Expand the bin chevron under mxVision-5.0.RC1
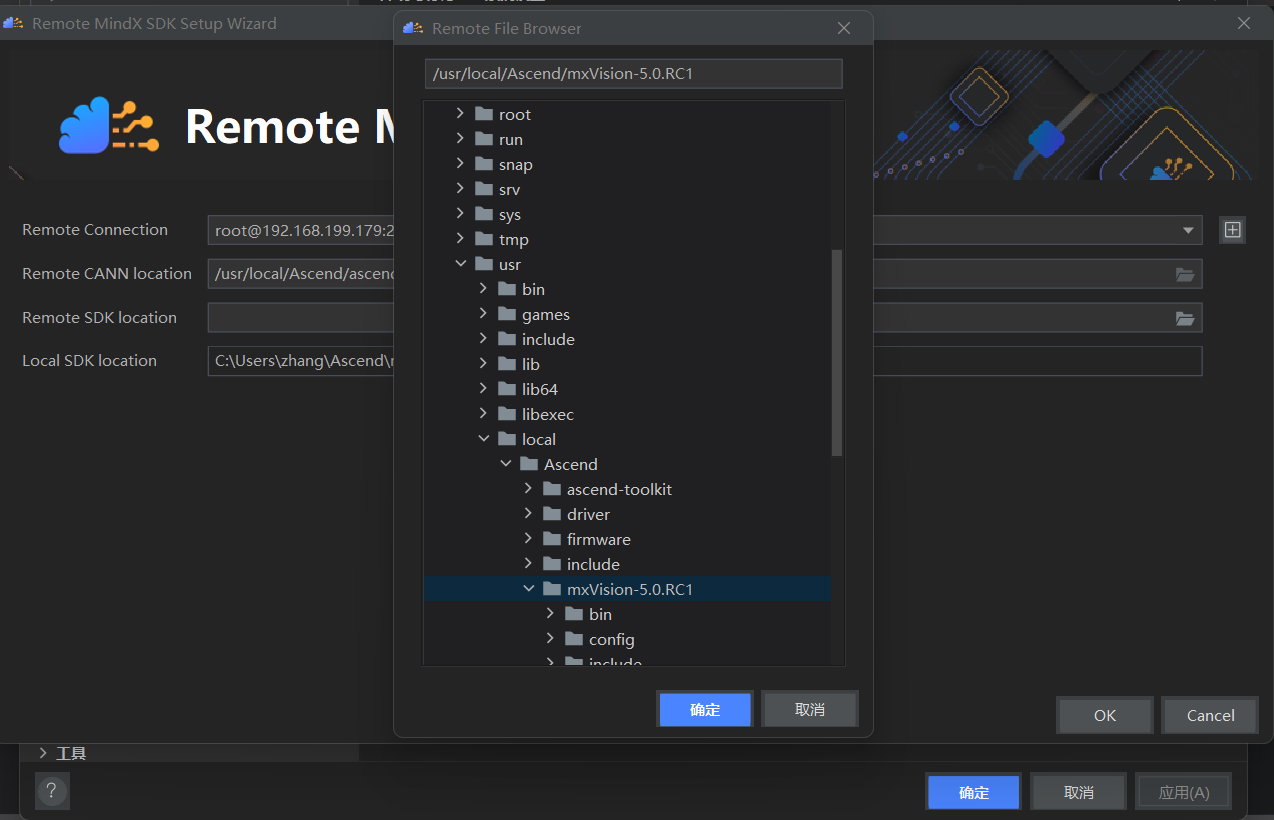Screen dimensions: 1274x820 [550, 614]
